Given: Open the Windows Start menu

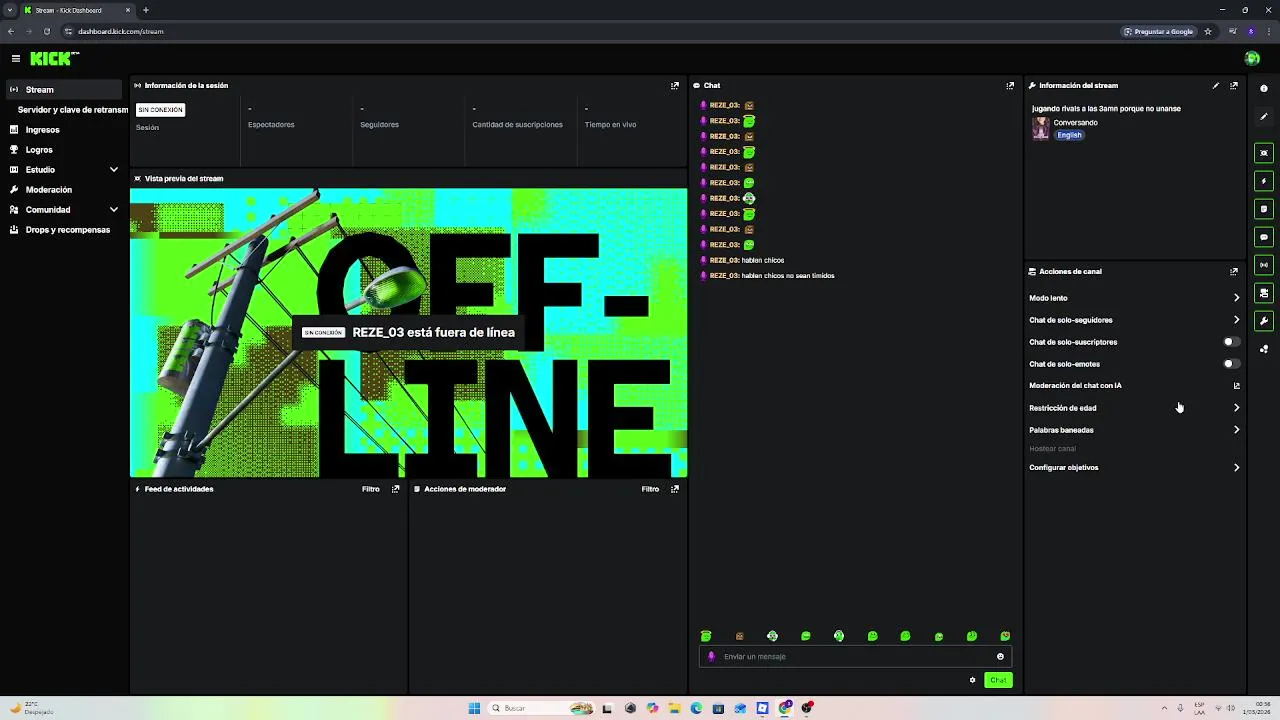Looking at the screenshot, I should 474,708.
